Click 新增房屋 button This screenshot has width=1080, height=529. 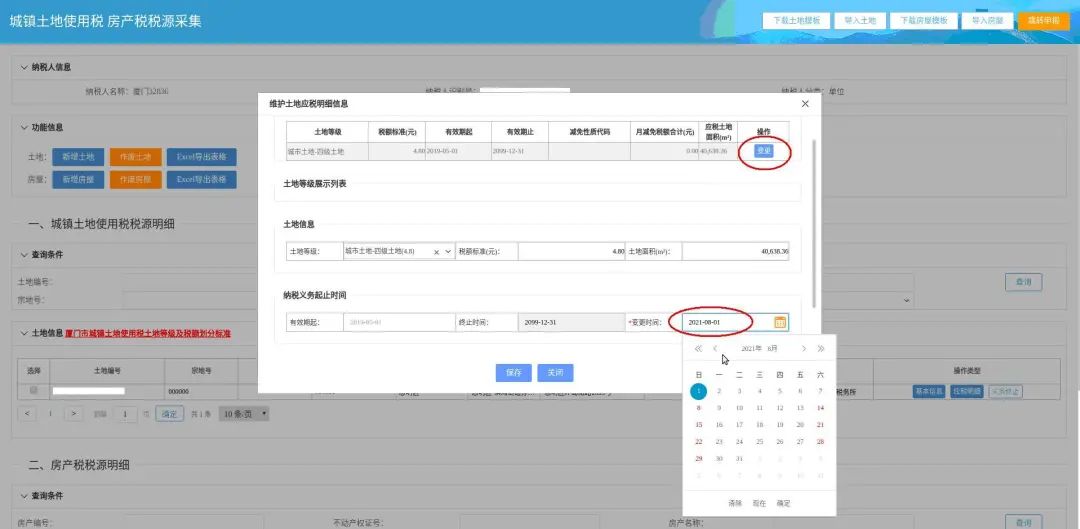coord(78,180)
